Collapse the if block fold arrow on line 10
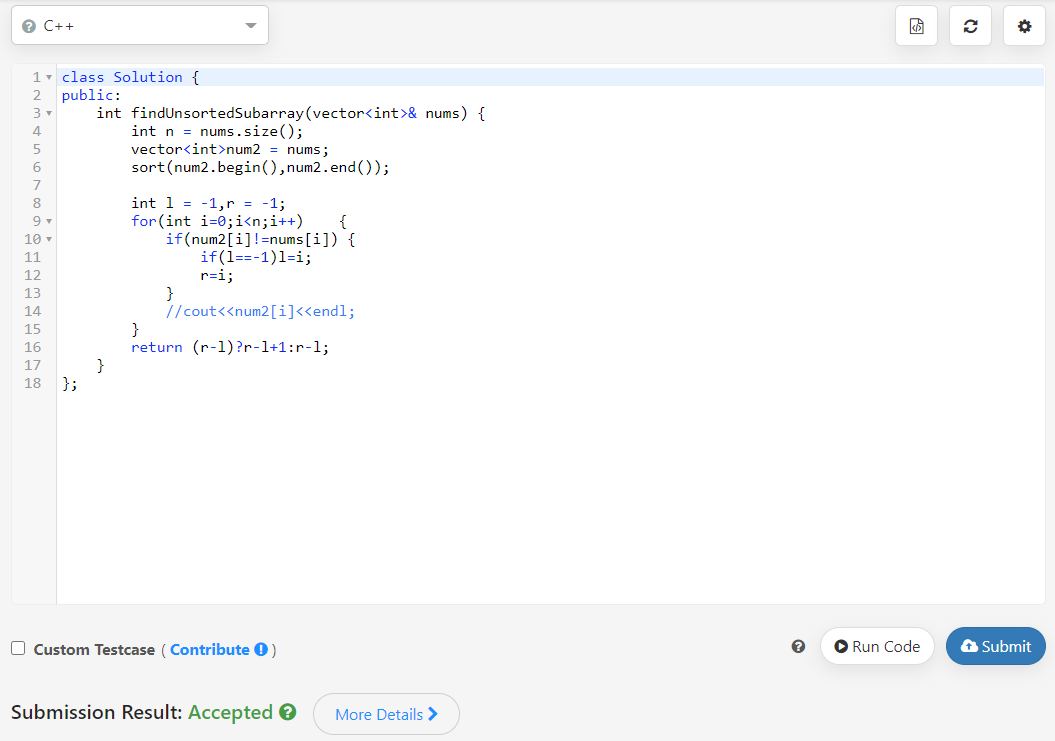Image resolution: width=1055 pixels, height=741 pixels. point(49,240)
